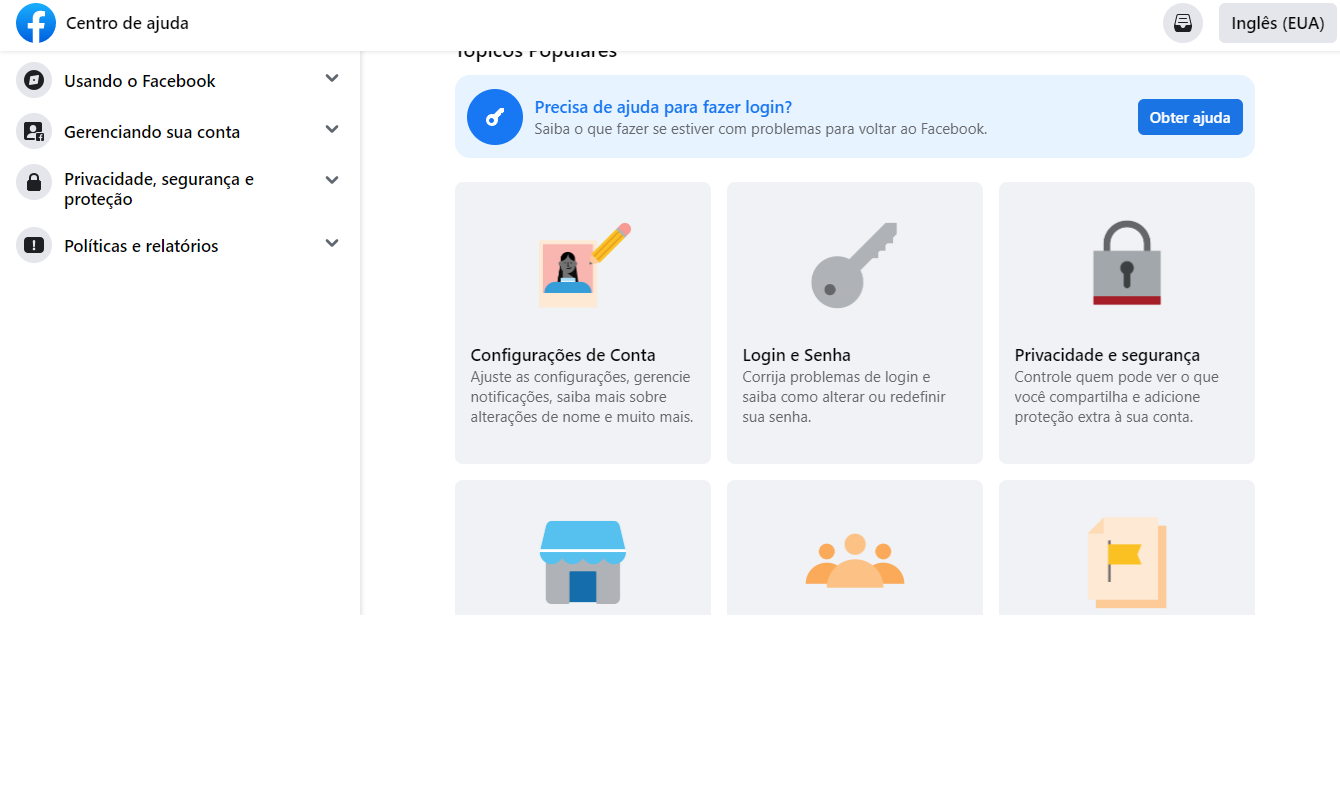Expand the Políticas e relatórios section
Screen dimensions: 1340x800
(331, 242)
